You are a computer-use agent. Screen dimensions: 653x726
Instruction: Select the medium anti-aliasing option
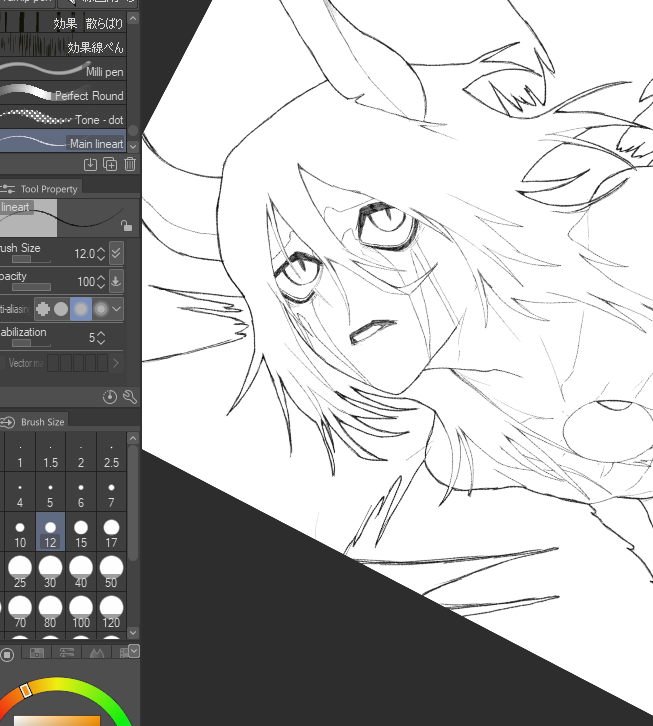81,309
